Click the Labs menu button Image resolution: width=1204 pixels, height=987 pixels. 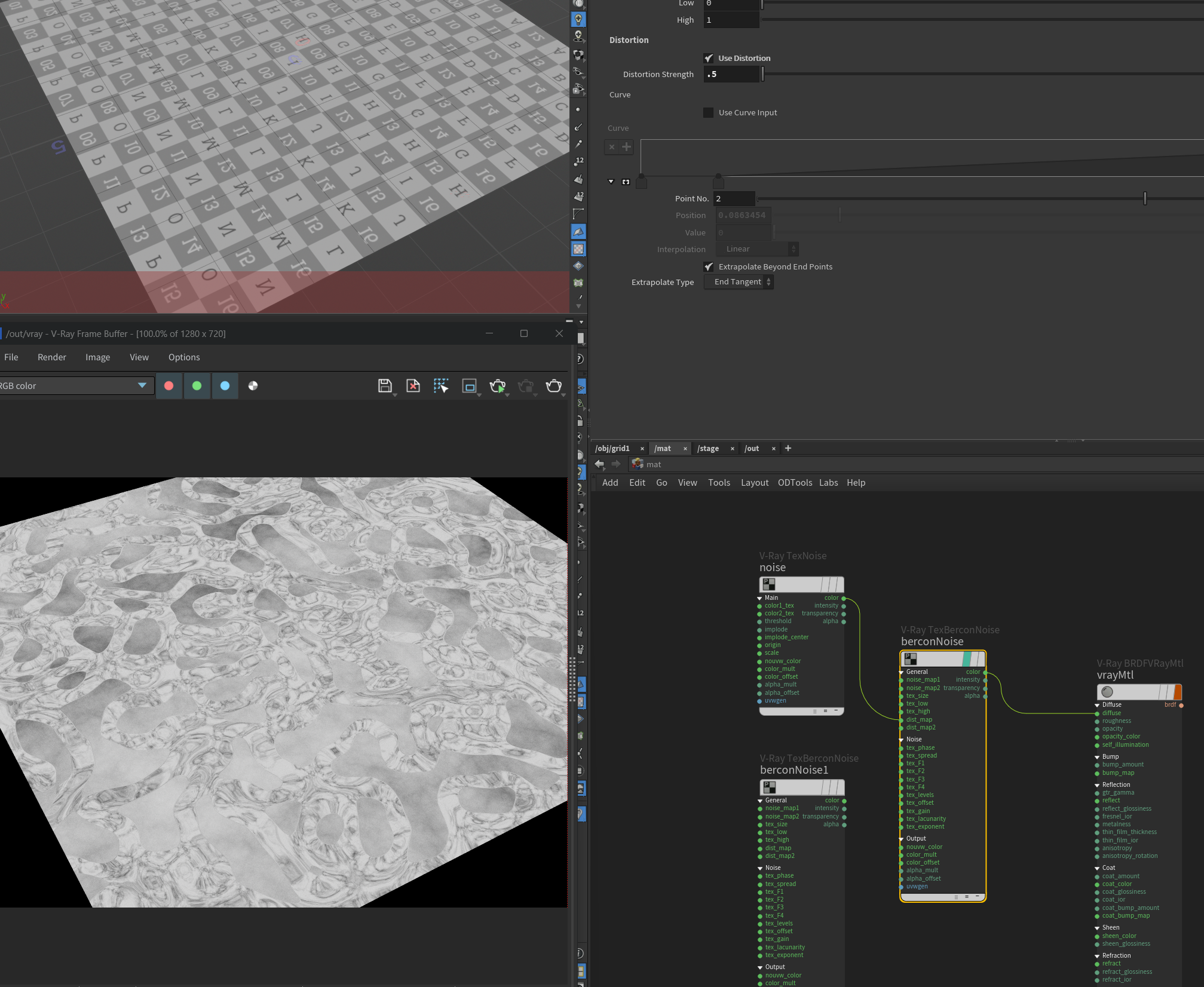click(x=828, y=483)
